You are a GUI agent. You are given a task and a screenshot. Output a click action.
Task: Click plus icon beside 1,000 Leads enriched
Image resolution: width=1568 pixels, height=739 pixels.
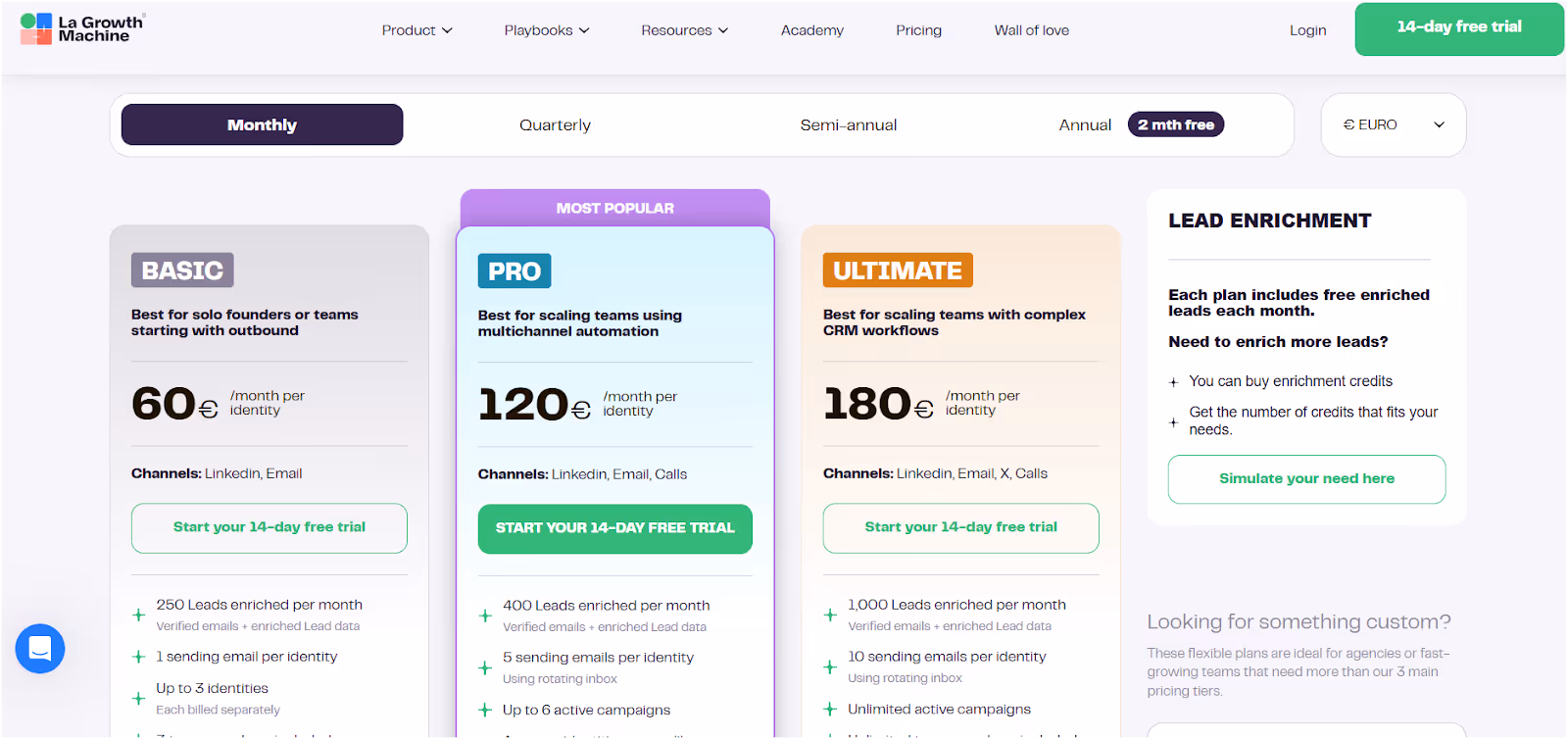(x=830, y=616)
